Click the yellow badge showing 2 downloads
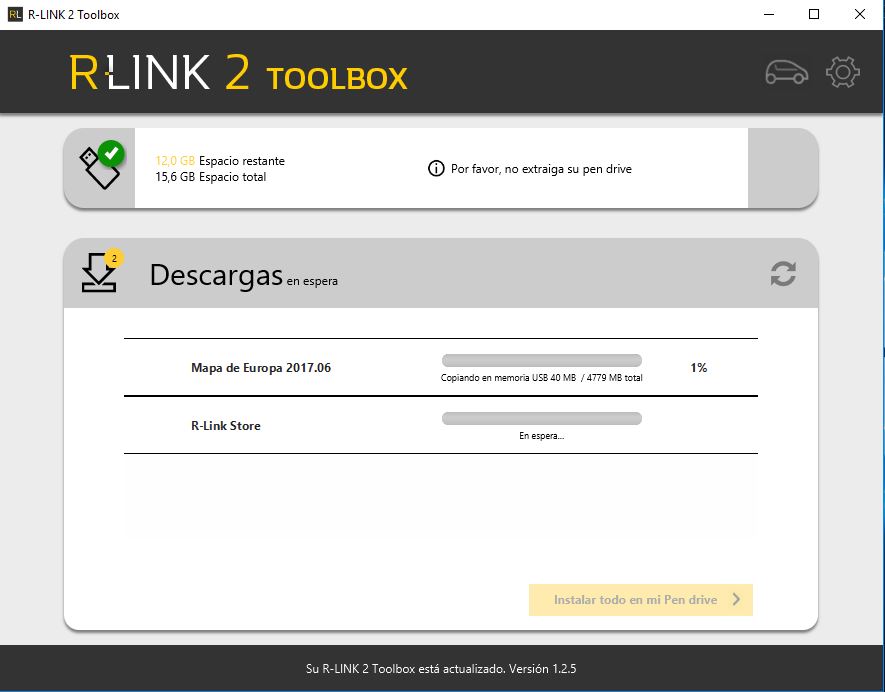Image resolution: width=885 pixels, height=692 pixels. tap(114, 258)
